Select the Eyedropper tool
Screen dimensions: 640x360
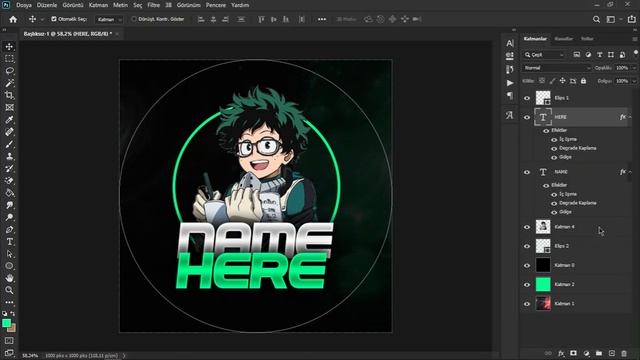coord(9,120)
